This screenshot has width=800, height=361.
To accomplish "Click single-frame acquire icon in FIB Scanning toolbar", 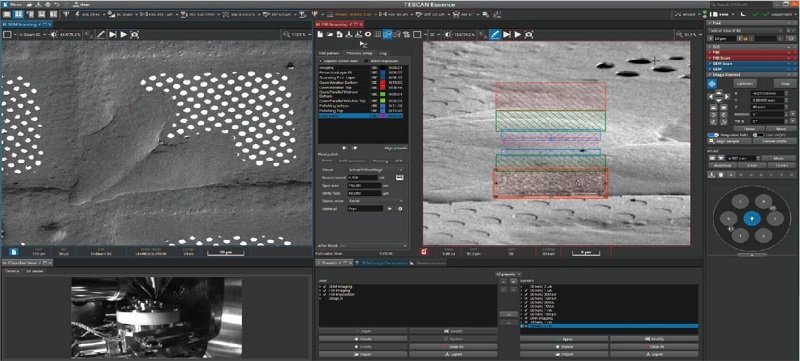I will point(529,35).
